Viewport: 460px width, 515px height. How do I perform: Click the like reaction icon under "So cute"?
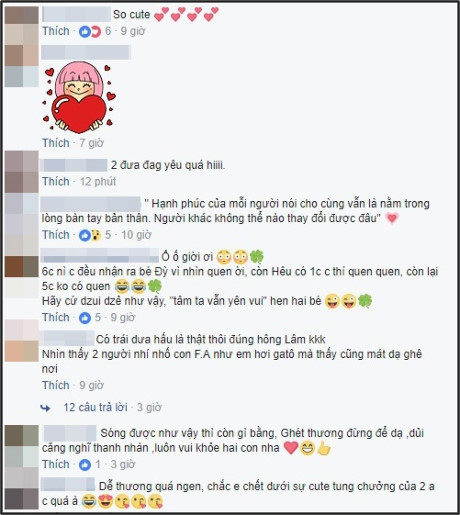click(85, 32)
